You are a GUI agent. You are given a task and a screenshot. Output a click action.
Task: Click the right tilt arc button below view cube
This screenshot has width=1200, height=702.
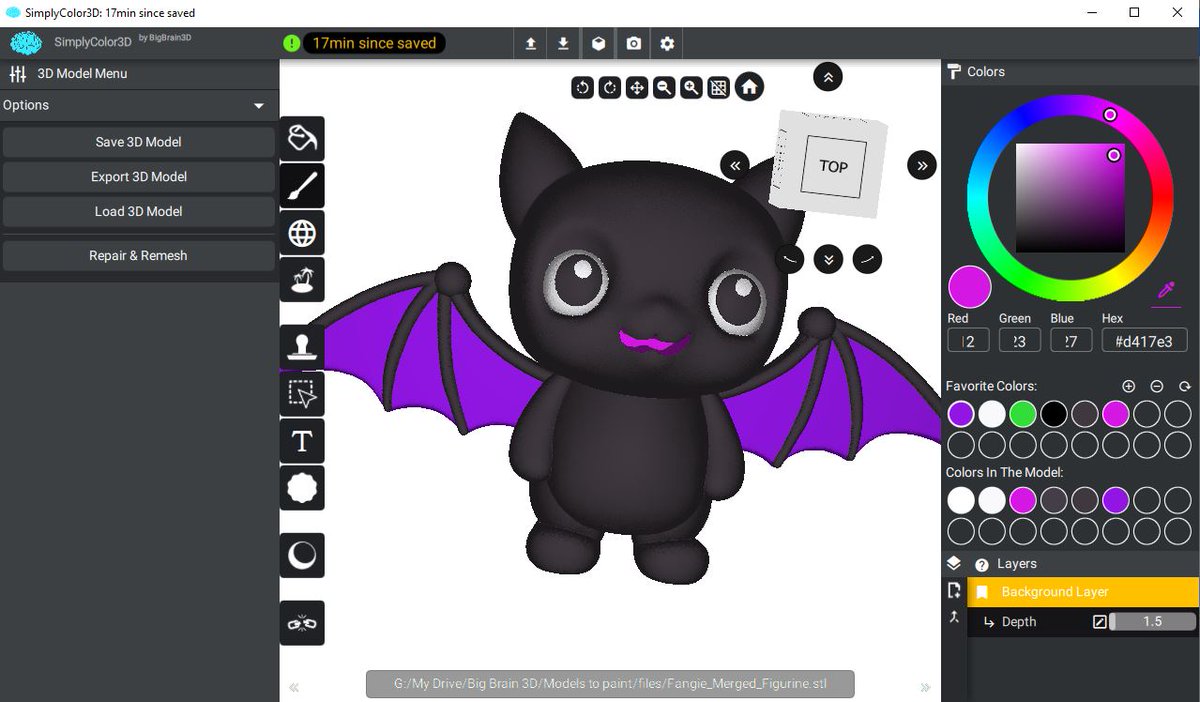point(867,259)
